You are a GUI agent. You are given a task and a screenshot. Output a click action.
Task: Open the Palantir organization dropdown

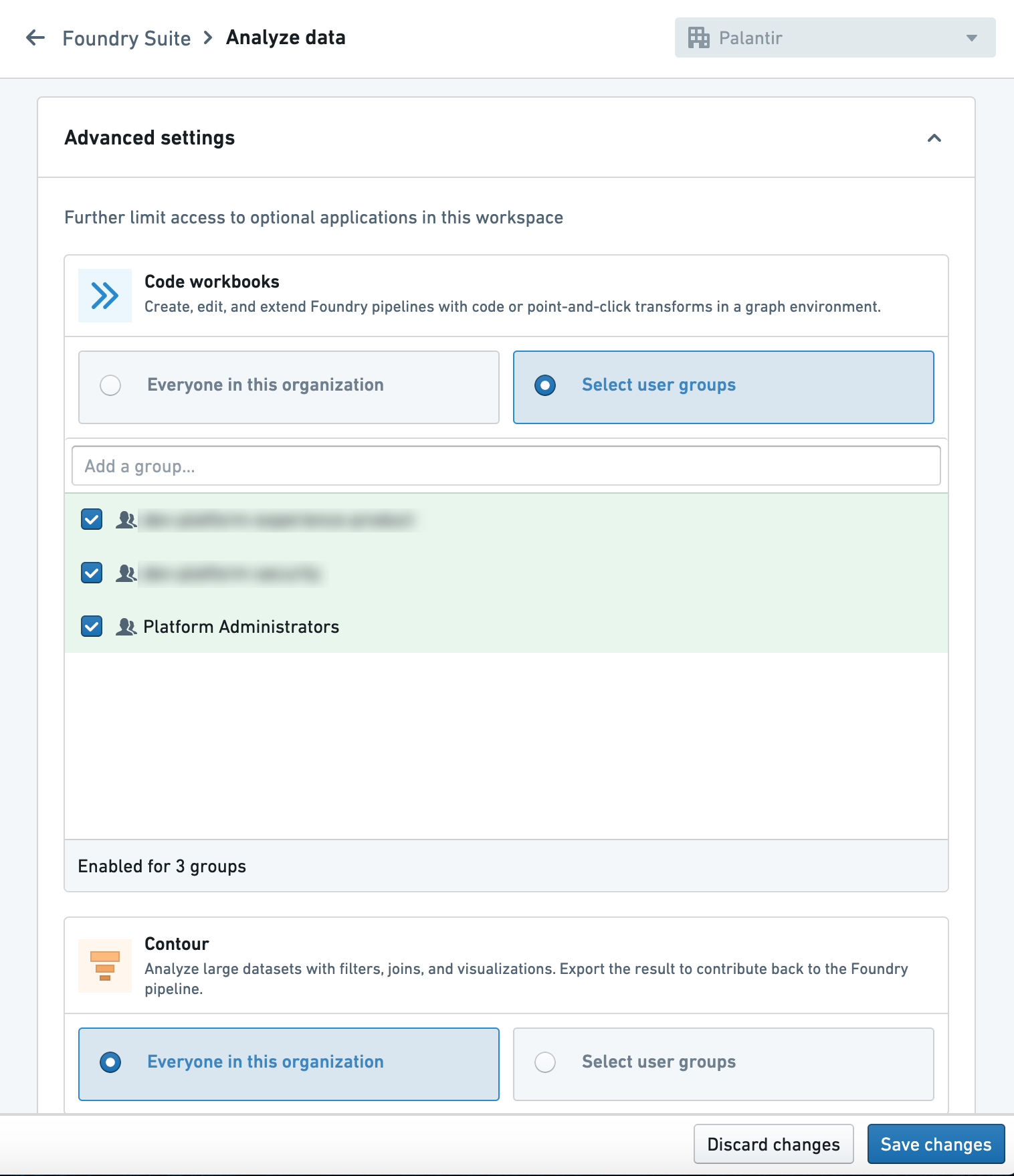click(835, 37)
